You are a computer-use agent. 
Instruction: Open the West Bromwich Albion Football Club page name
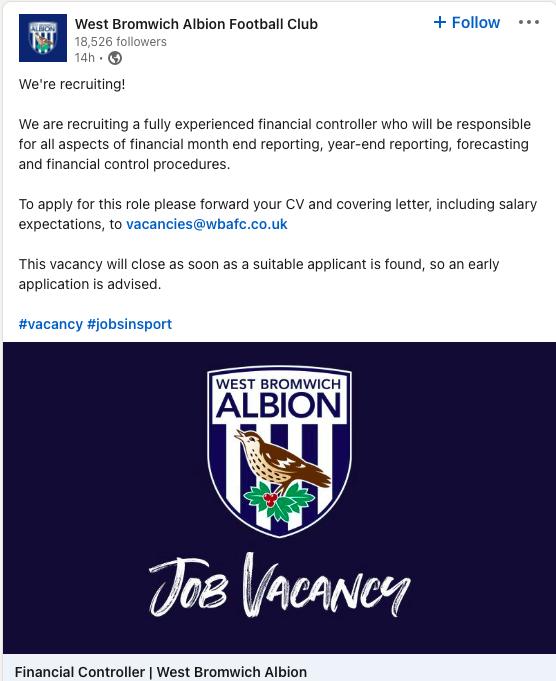tap(196, 24)
